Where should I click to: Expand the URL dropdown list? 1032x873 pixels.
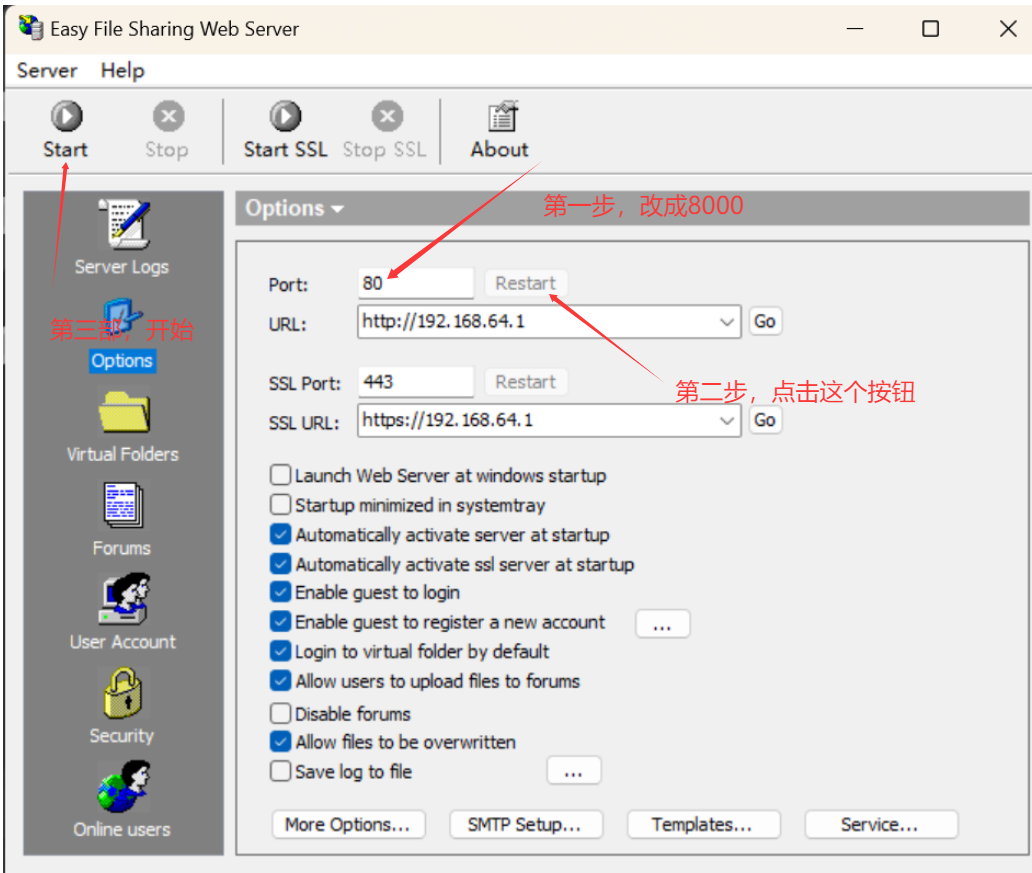pyautogui.click(x=727, y=321)
